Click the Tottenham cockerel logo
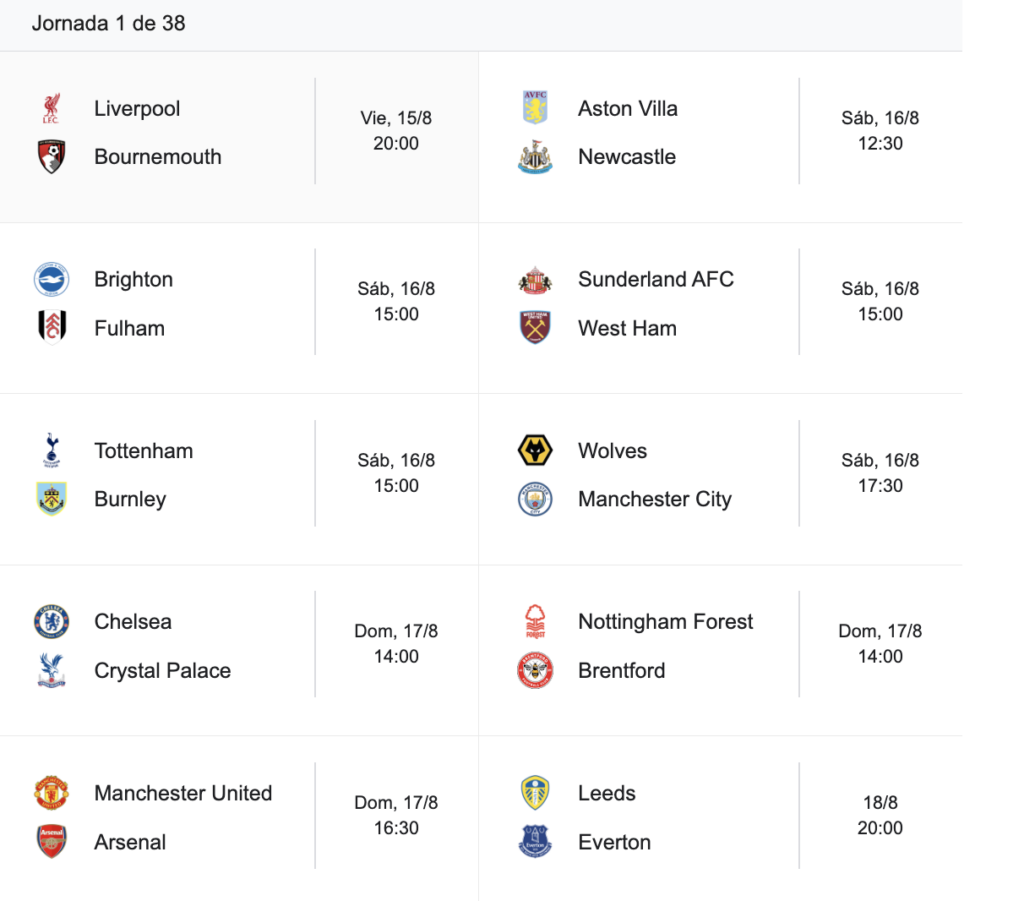This screenshot has width=1024, height=901. click(52, 450)
